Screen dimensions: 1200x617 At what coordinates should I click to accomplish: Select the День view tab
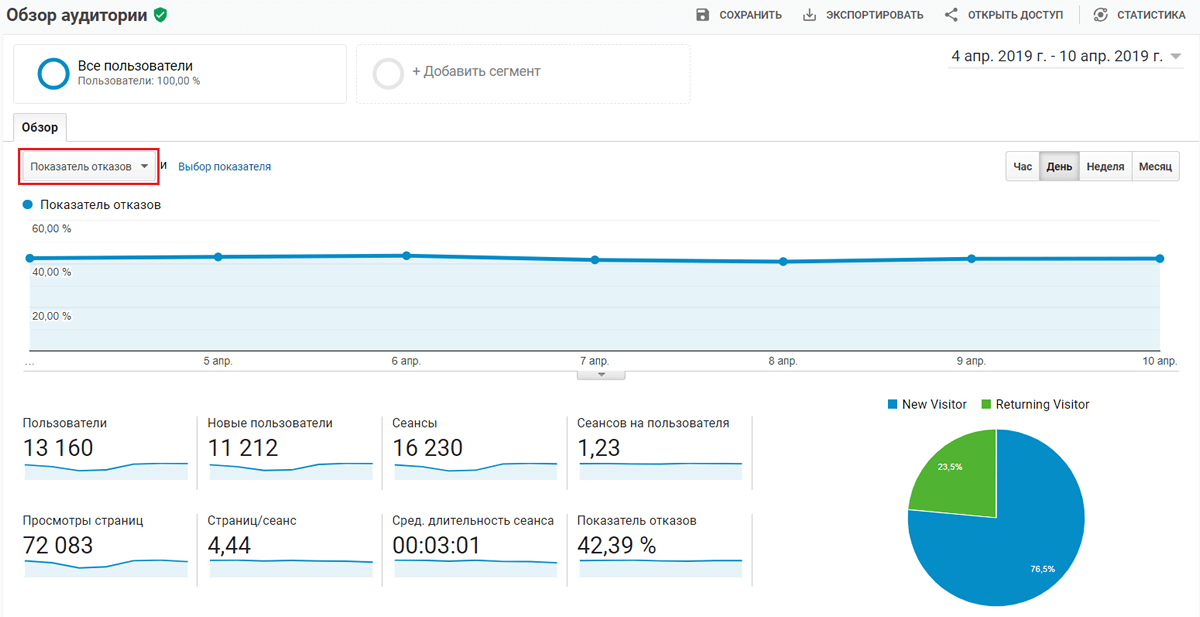1059,167
